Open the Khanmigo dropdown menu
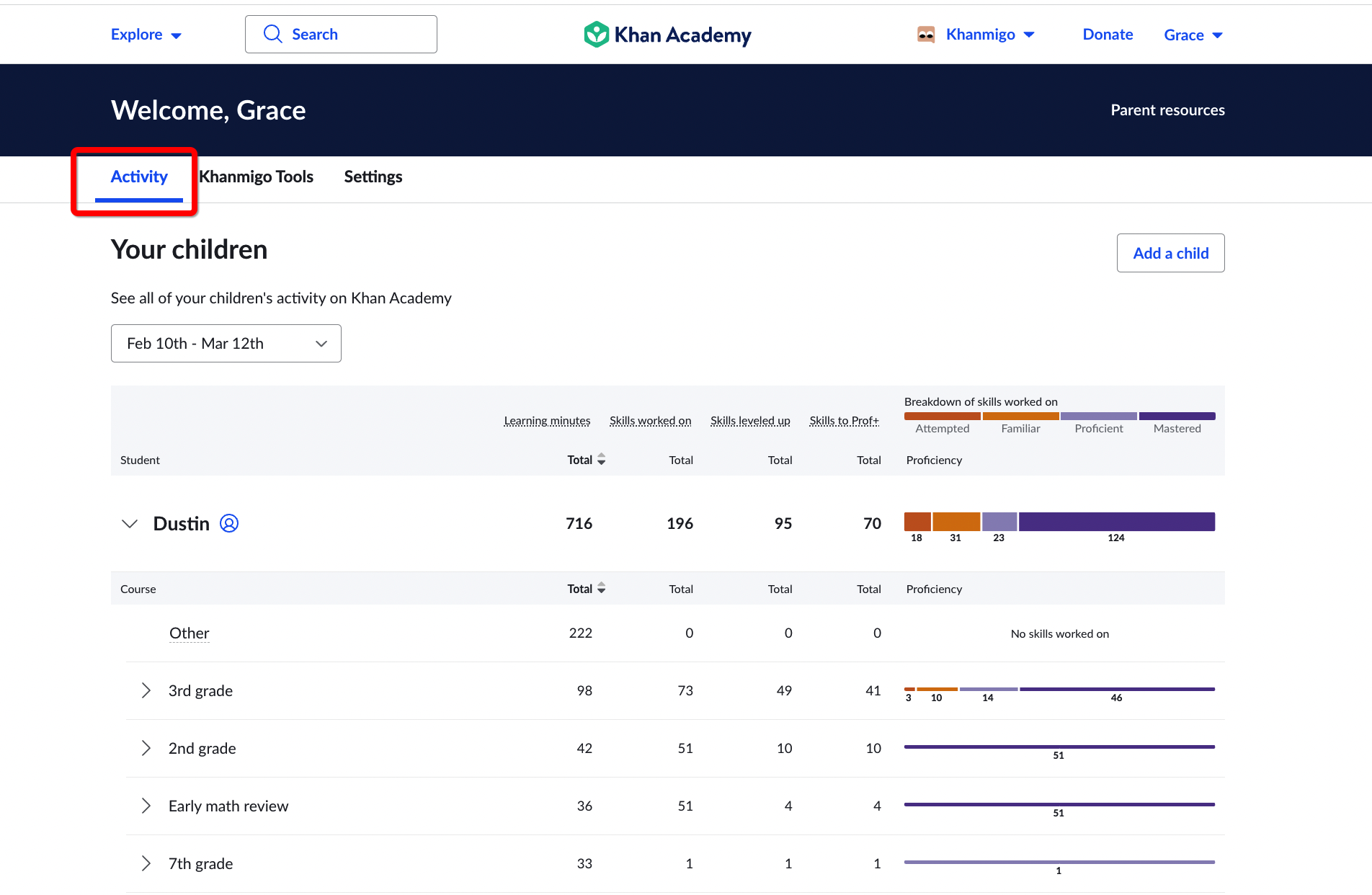Screen dimensions: 1372x895 [990, 35]
